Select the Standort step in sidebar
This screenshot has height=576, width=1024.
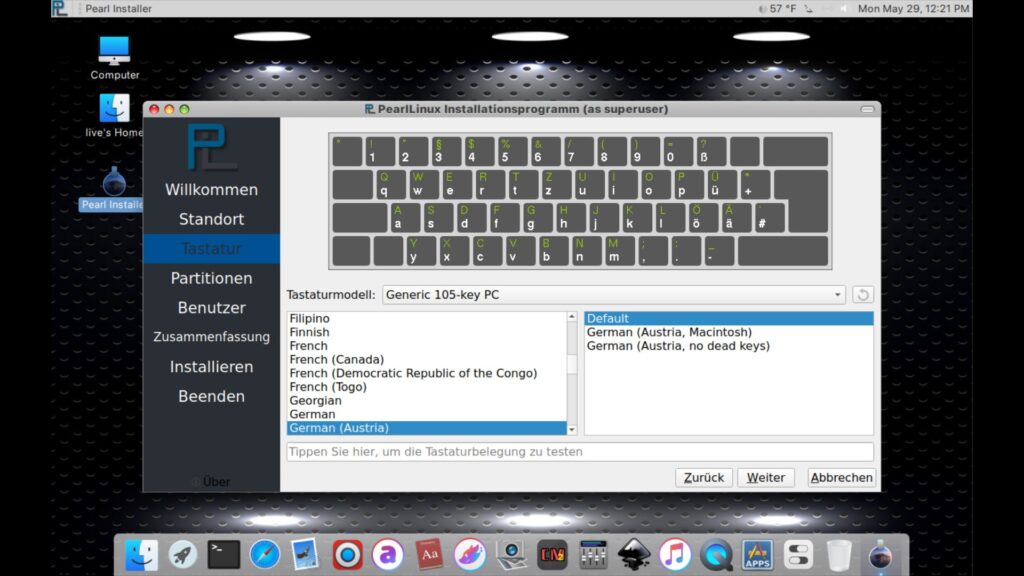click(x=211, y=219)
